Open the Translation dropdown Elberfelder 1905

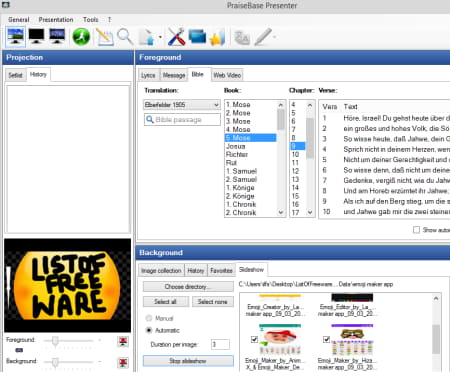pyautogui.click(x=182, y=105)
